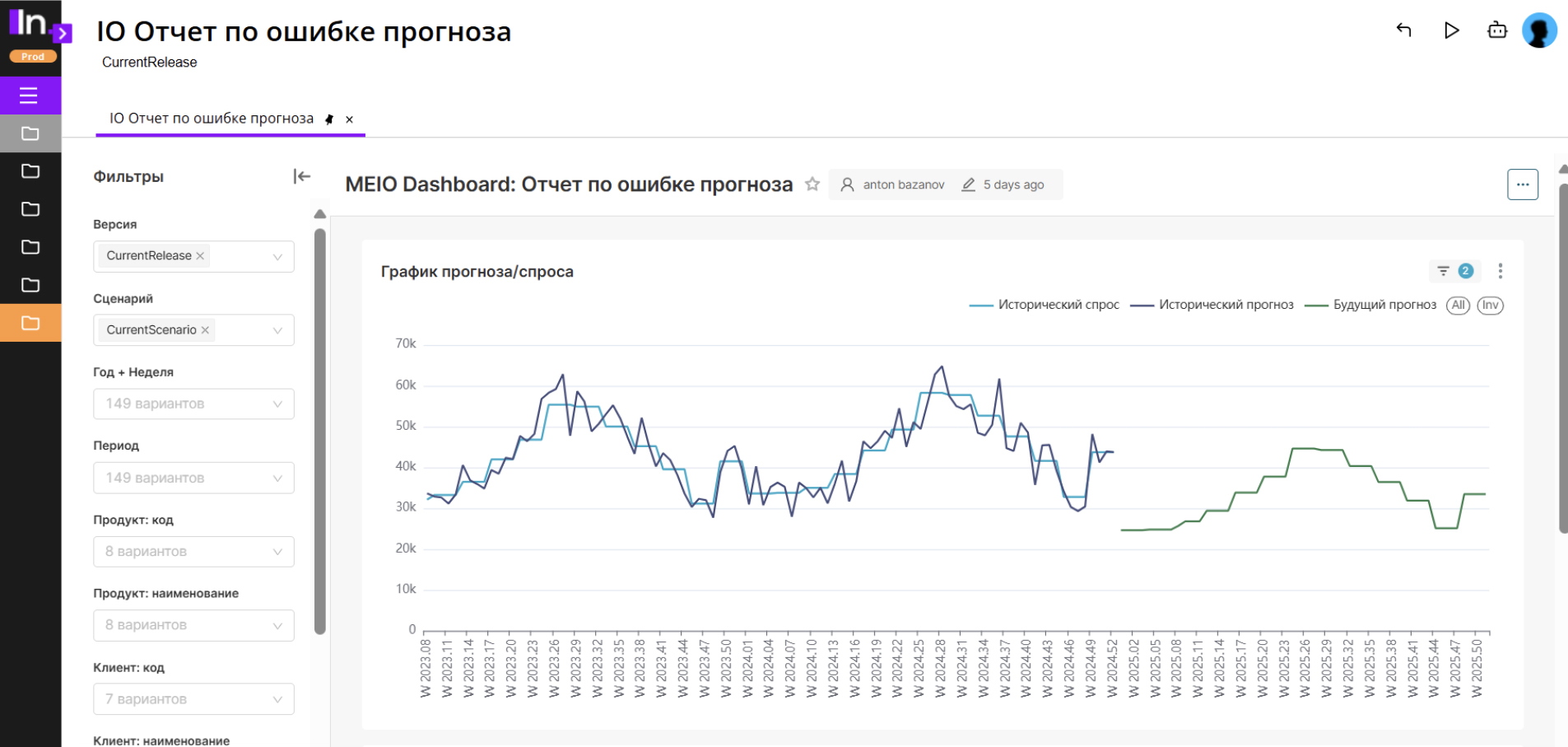1568x747 pixels.
Task: Open user profile avatar
Action: 1539,30
